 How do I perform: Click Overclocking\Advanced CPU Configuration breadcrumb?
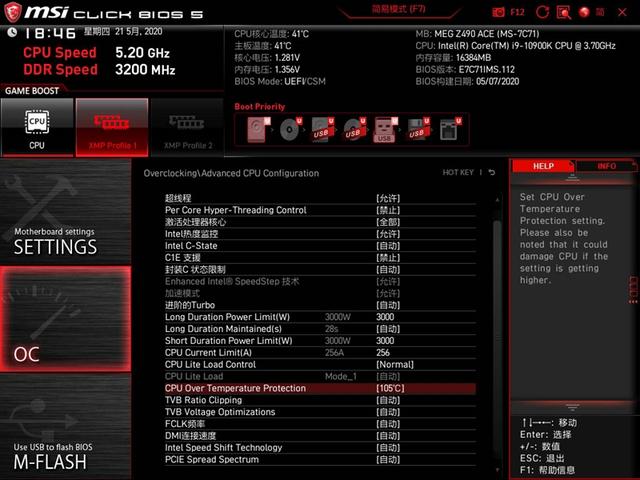point(231,173)
